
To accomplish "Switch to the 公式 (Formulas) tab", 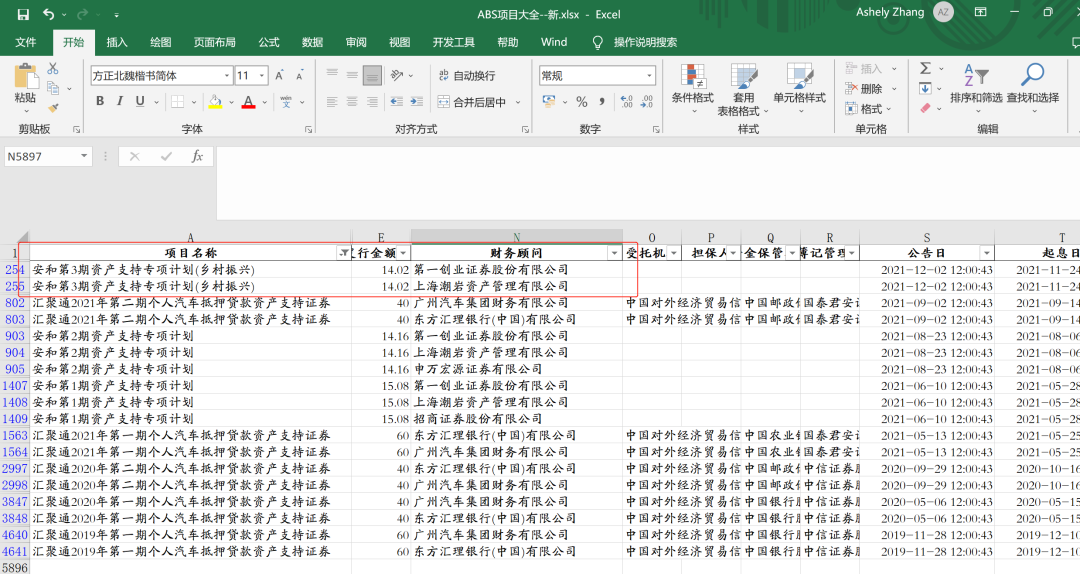I will tap(269, 42).
